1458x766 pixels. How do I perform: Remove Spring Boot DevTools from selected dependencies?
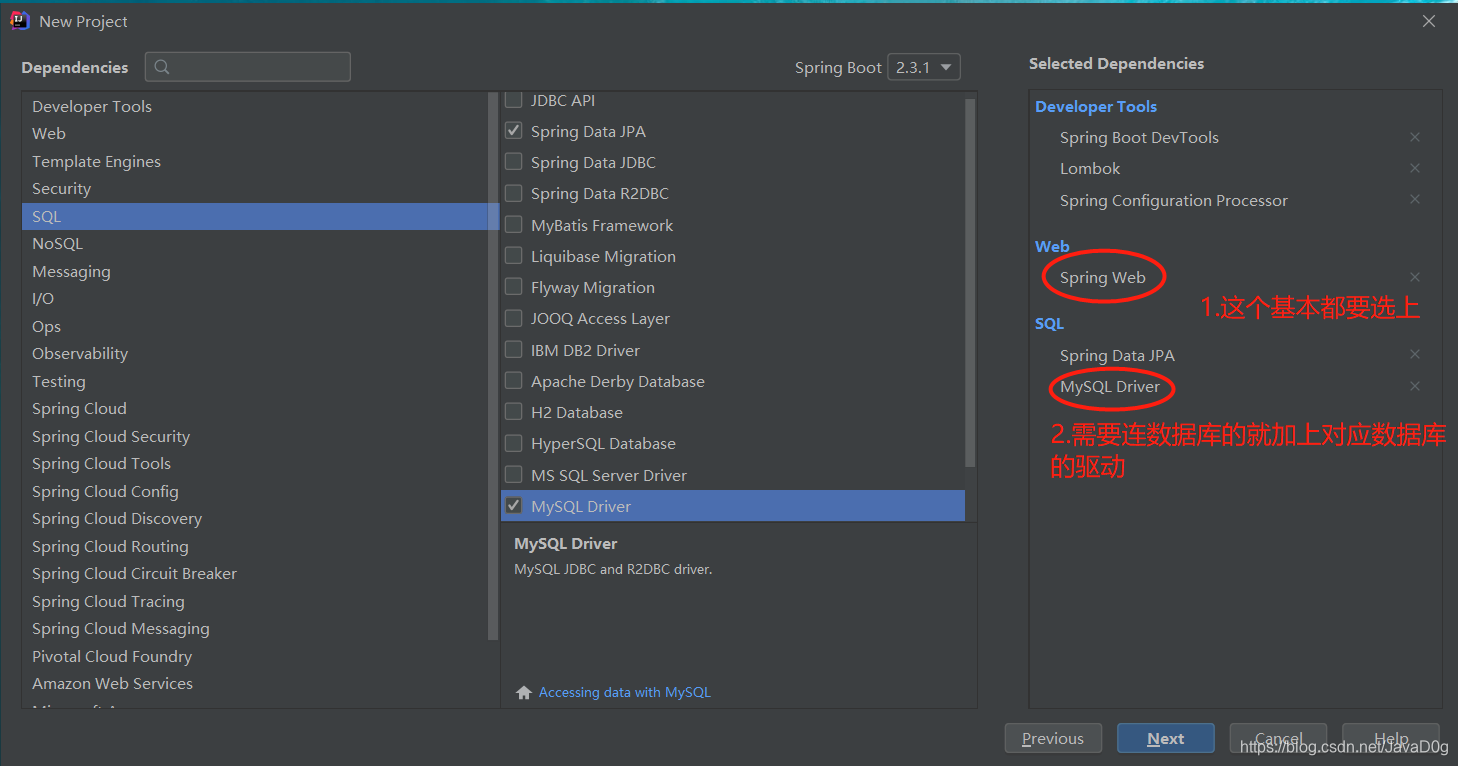1414,137
